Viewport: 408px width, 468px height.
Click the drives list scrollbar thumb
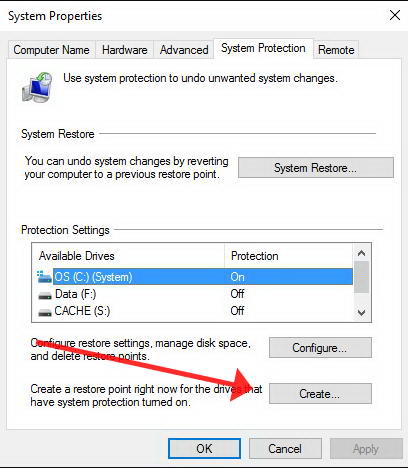coord(361,277)
